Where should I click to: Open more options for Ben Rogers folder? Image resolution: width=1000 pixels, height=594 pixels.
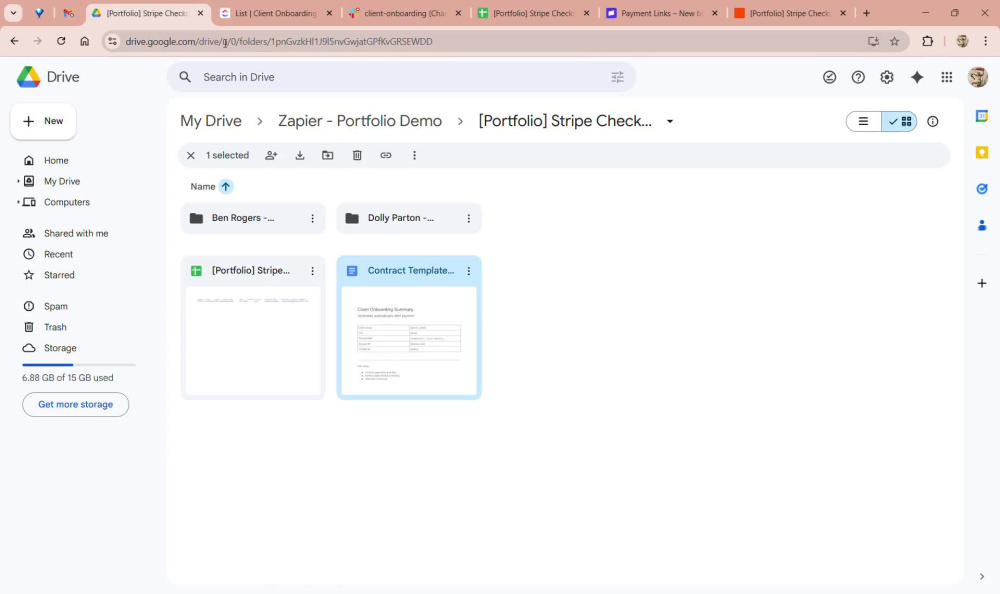(x=312, y=218)
